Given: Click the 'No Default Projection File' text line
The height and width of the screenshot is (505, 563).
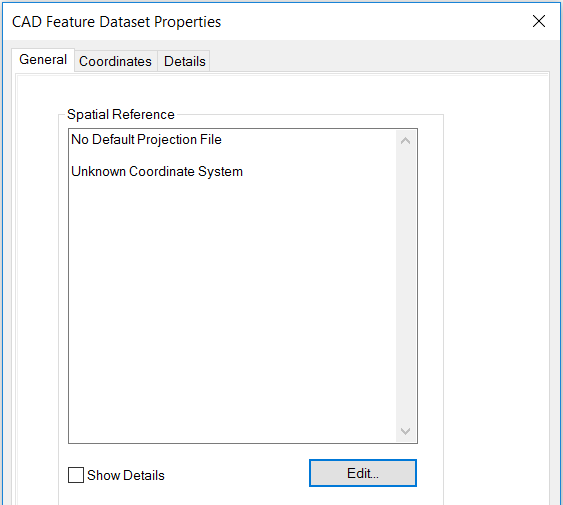Looking at the screenshot, I should tap(146, 139).
